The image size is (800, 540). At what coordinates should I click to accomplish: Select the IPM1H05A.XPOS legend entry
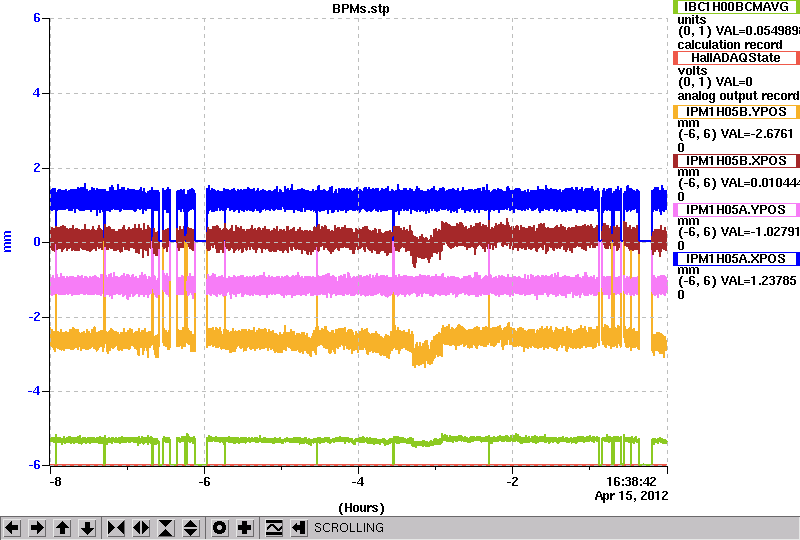tap(736, 259)
